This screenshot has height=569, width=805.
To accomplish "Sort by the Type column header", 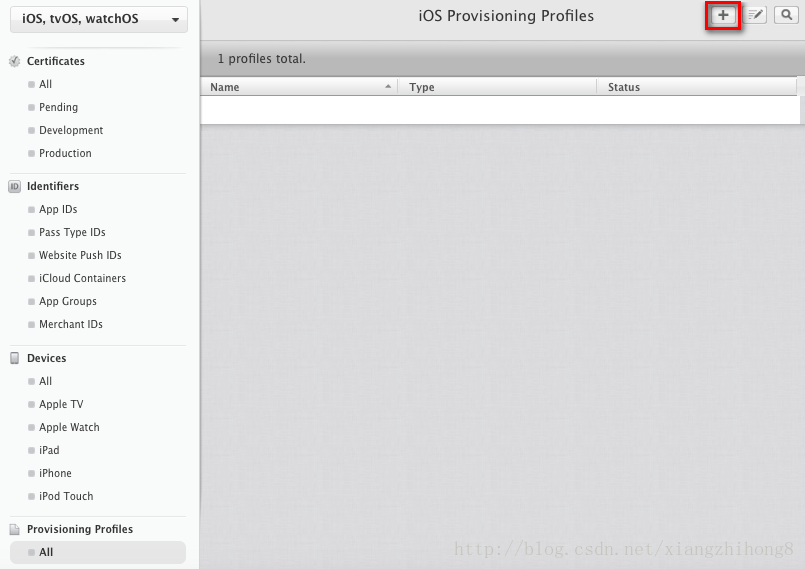I will (x=497, y=87).
